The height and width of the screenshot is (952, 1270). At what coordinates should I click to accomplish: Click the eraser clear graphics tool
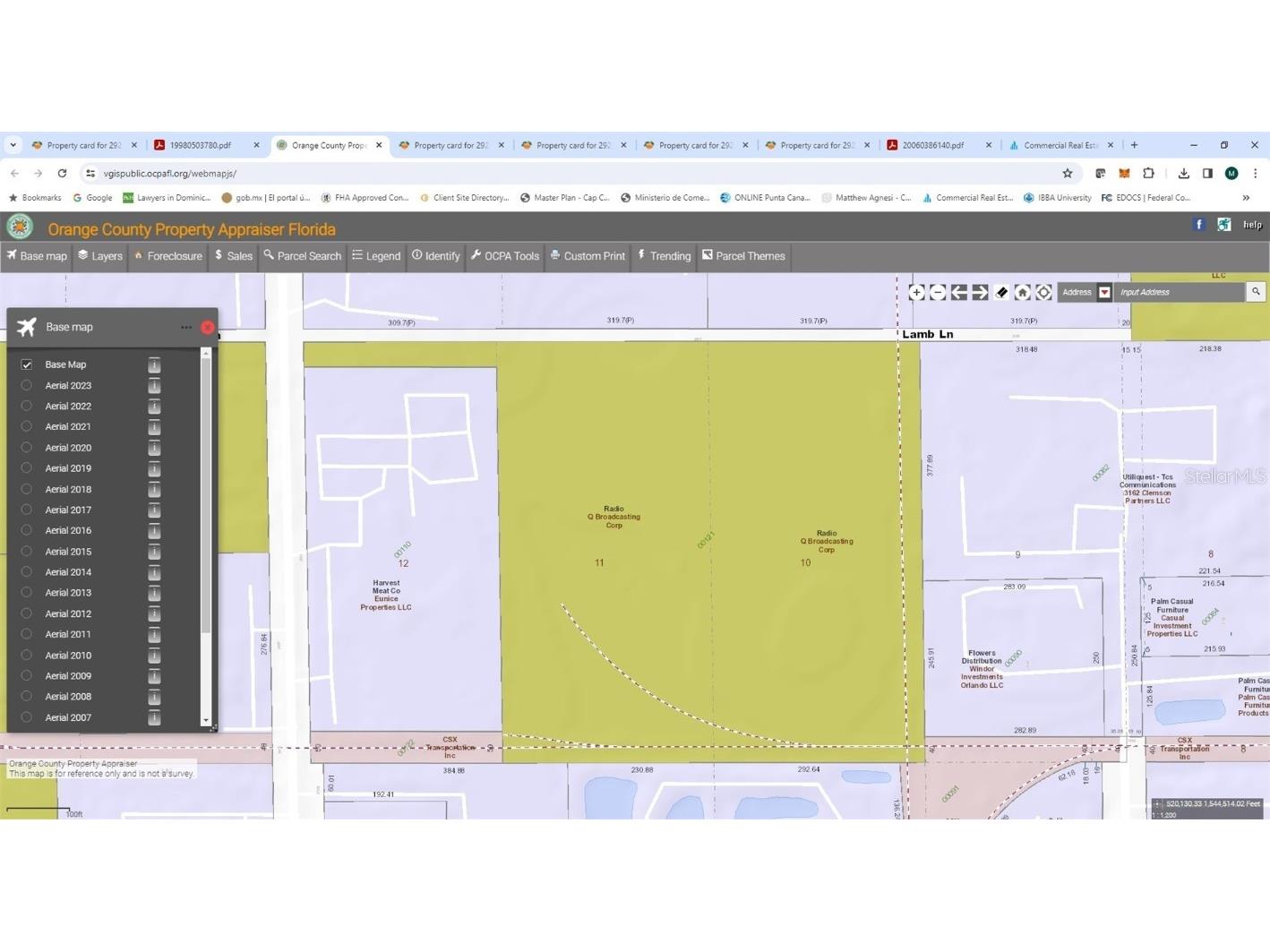coord(1001,292)
